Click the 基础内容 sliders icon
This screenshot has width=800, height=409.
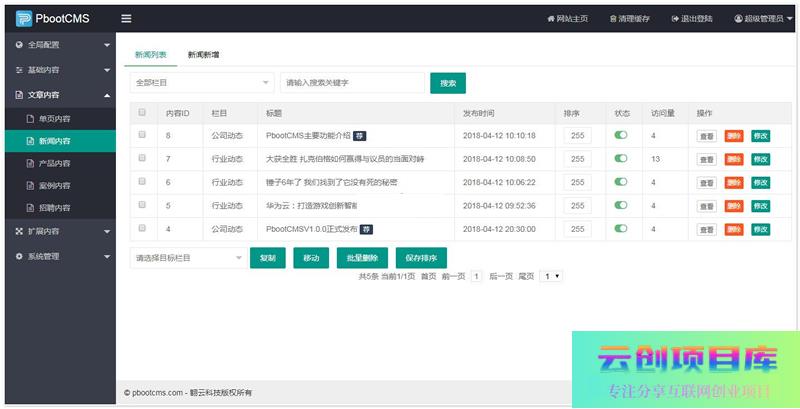point(19,70)
